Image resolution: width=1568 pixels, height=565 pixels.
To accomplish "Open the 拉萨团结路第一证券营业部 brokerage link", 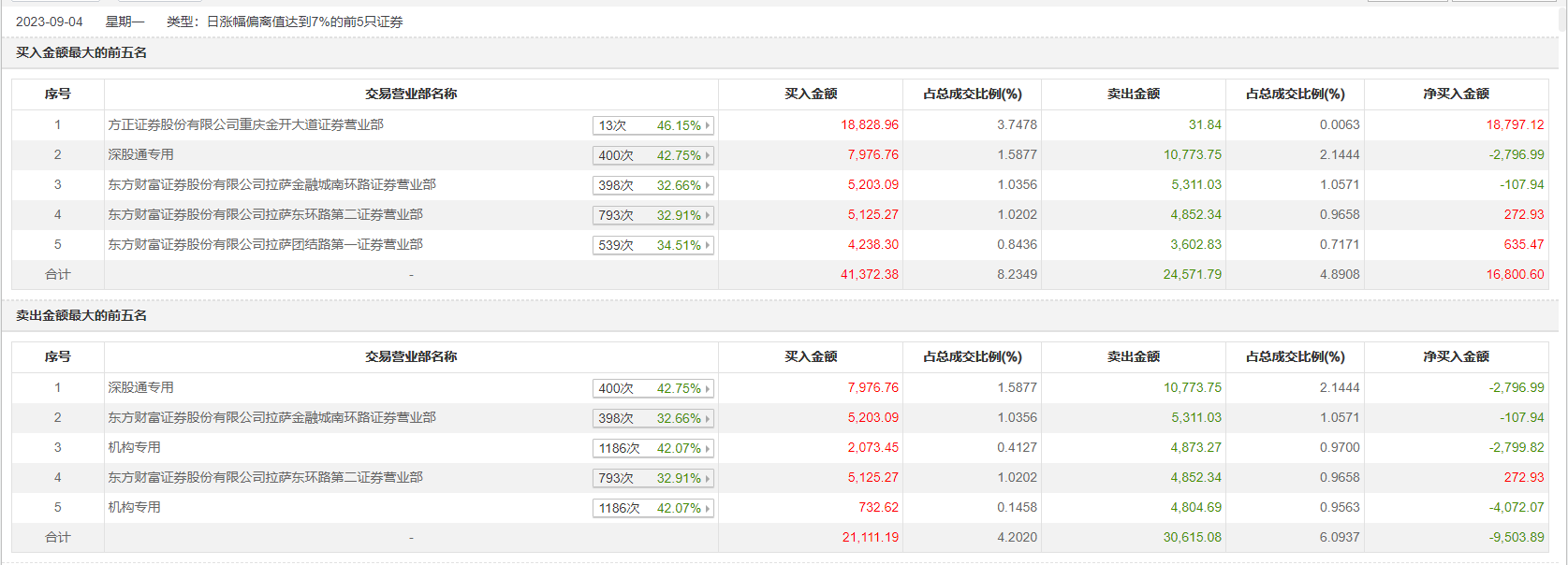I will tap(265, 244).
